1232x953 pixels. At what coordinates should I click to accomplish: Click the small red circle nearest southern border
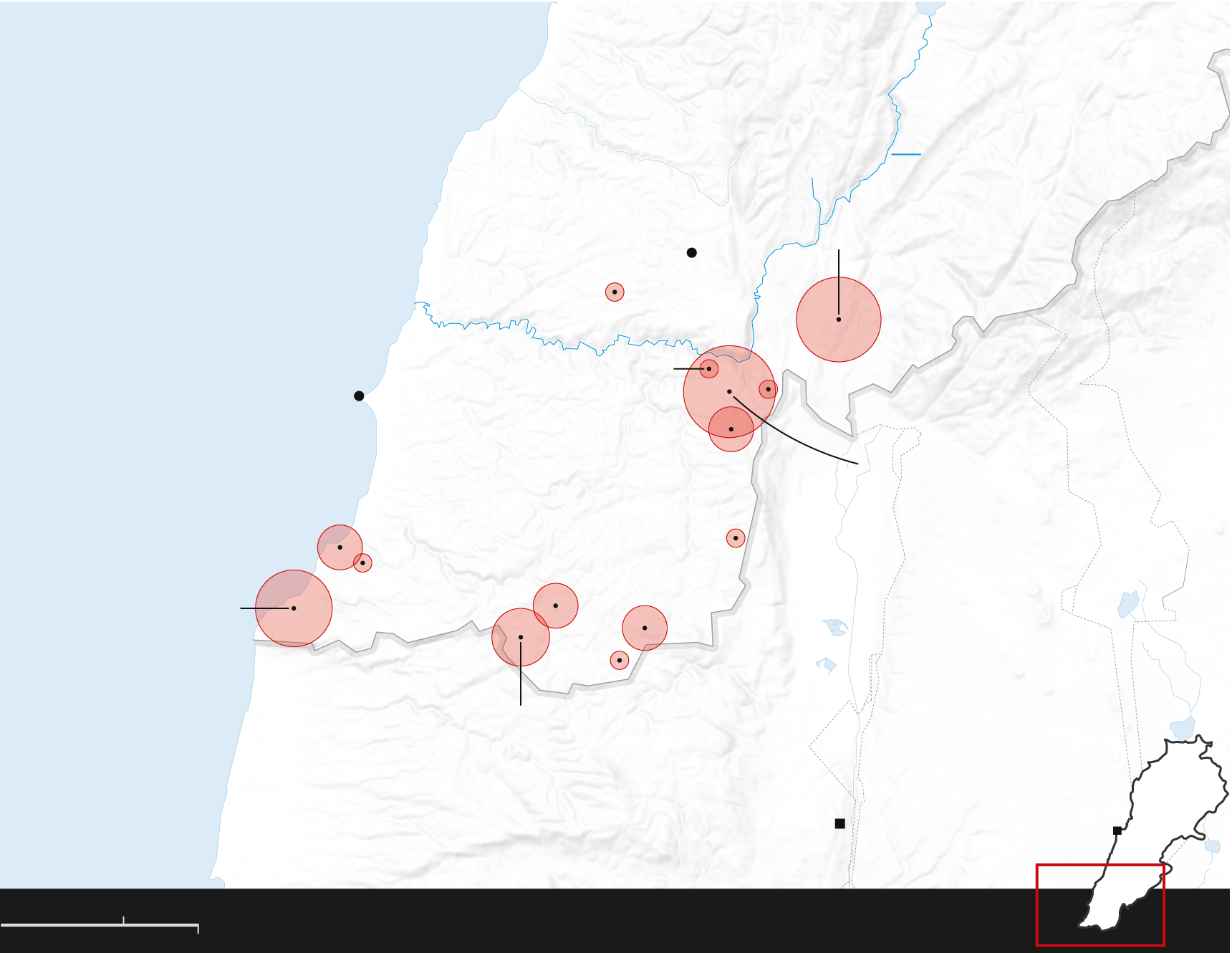click(x=619, y=660)
